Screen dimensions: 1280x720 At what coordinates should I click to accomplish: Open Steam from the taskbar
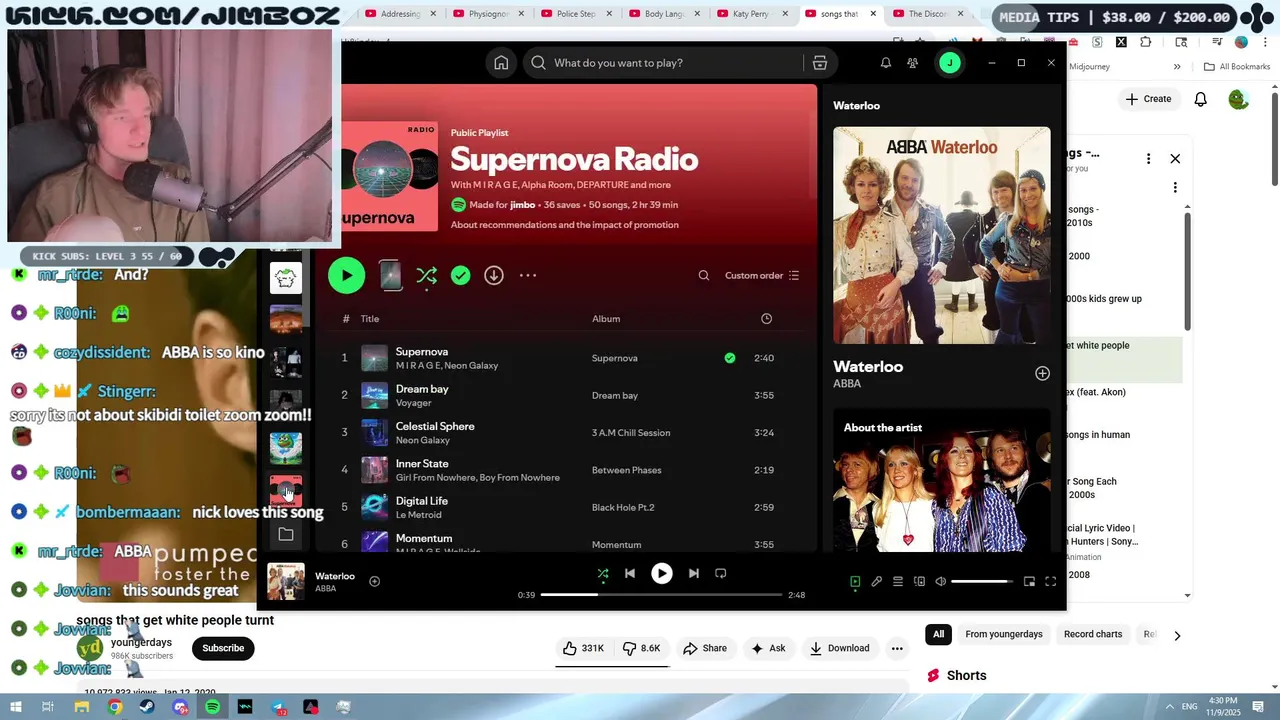coord(147,707)
